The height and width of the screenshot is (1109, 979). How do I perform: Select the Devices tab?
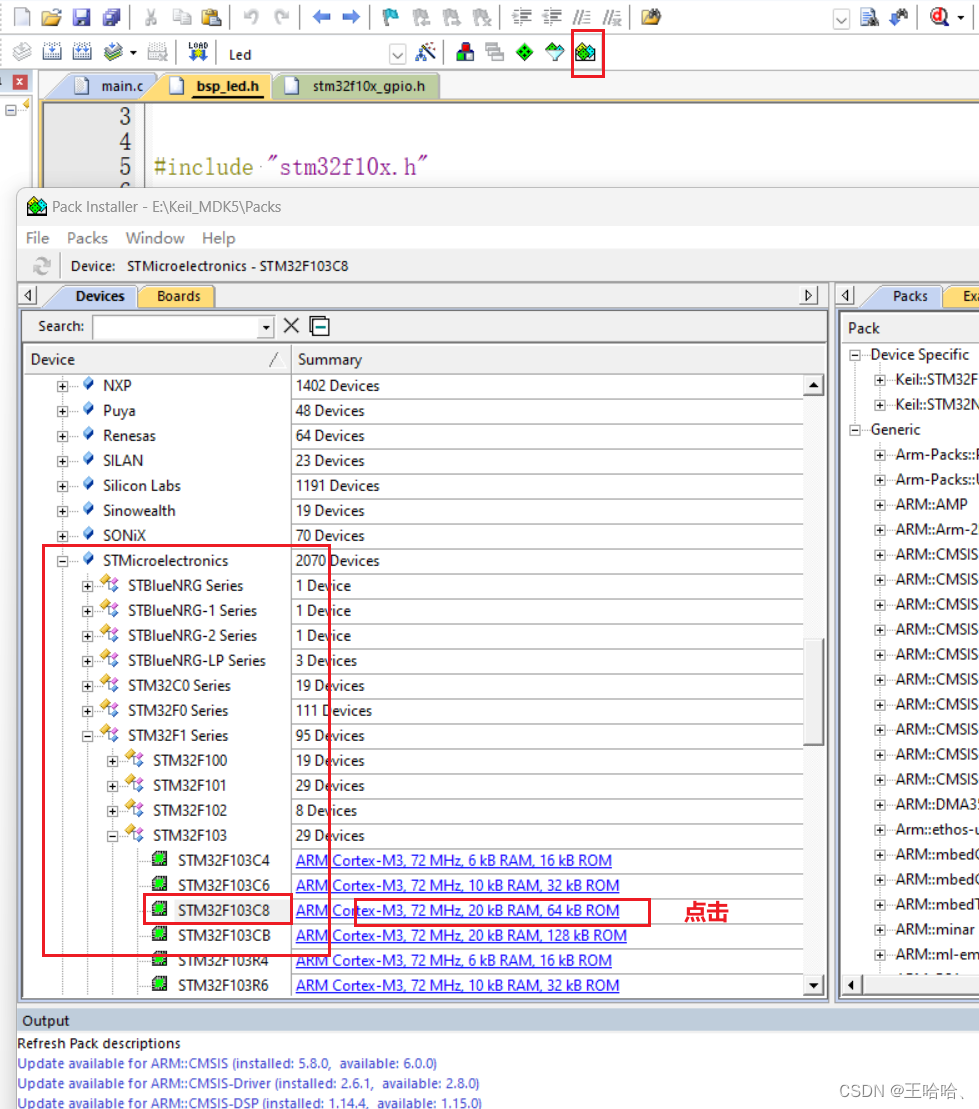100,296
